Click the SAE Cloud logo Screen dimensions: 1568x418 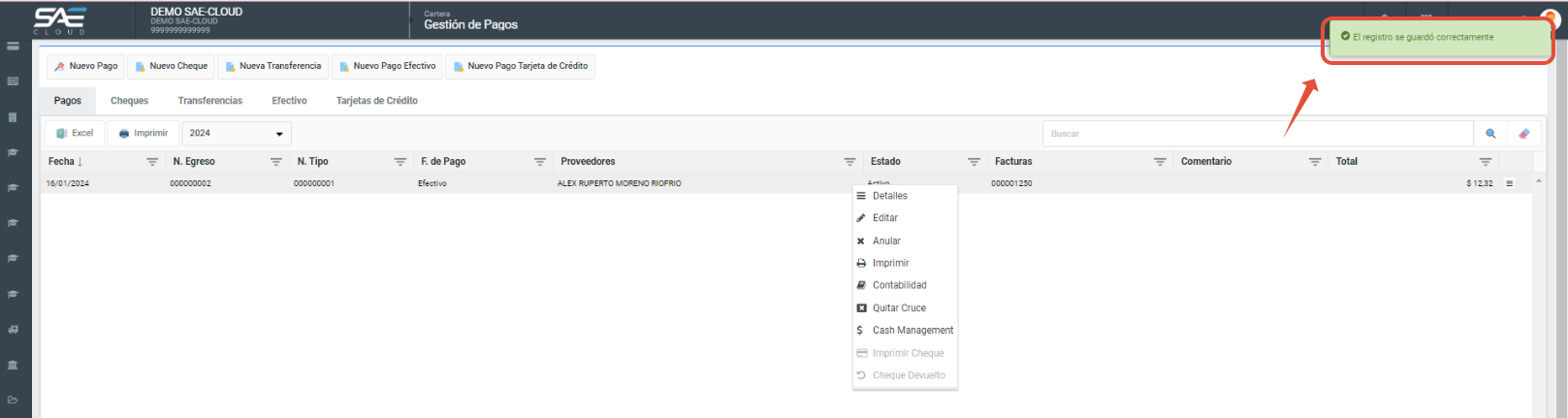(x=60, y=20)
